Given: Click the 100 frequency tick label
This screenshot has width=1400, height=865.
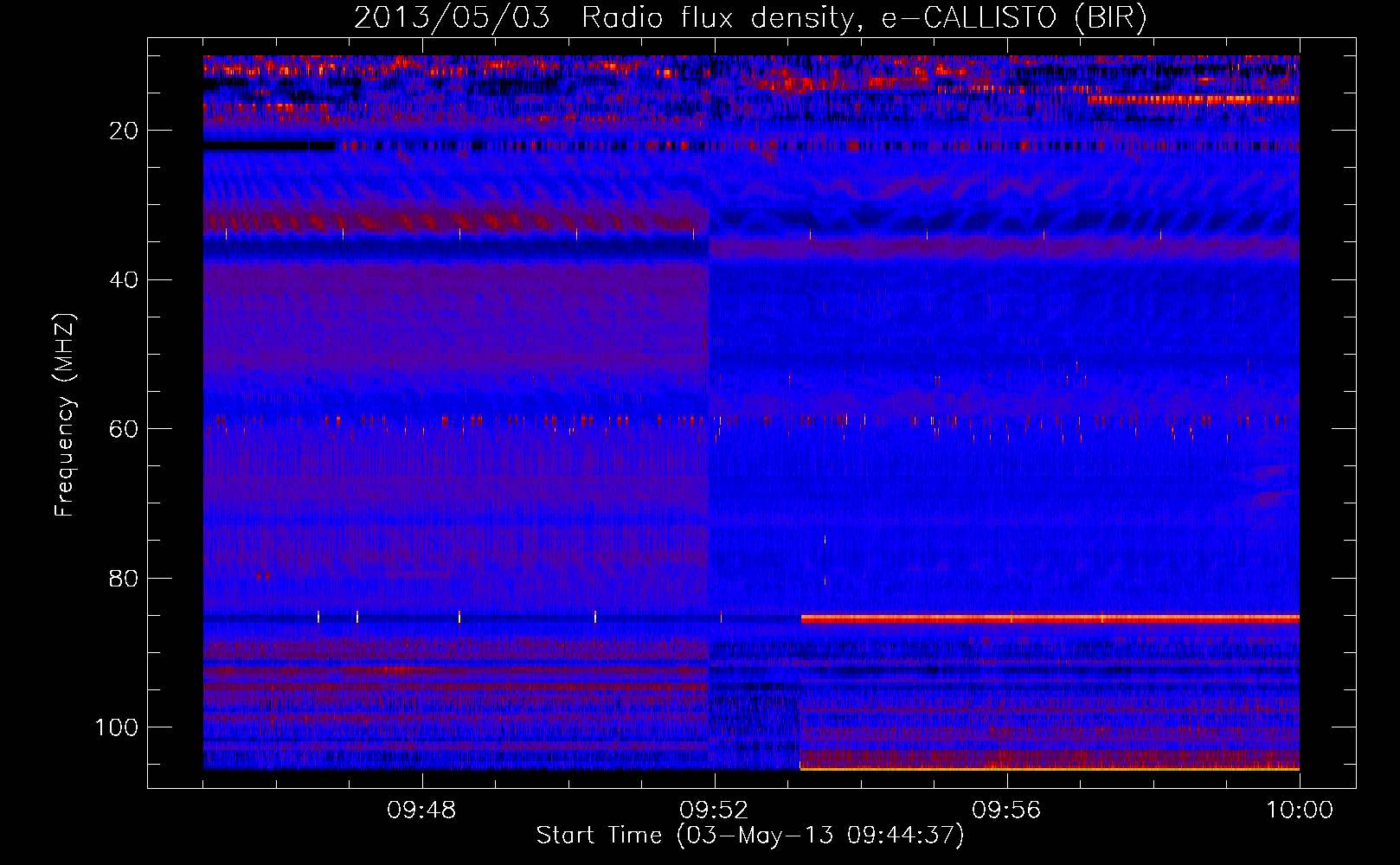Looking at the screenshot, I should [x=117, y=727].
